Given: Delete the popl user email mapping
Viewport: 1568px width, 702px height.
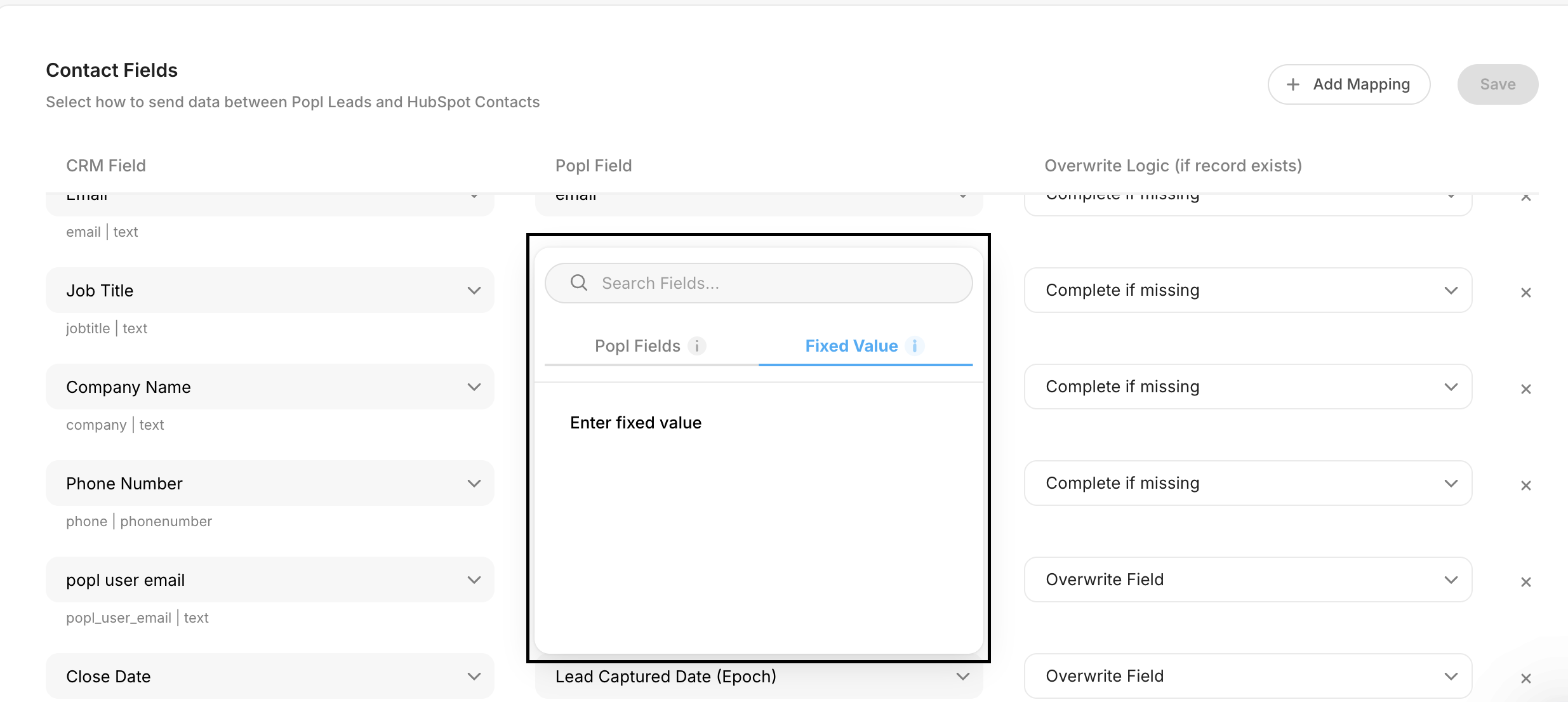Looking at the screenshot, I should point(1526,582).
